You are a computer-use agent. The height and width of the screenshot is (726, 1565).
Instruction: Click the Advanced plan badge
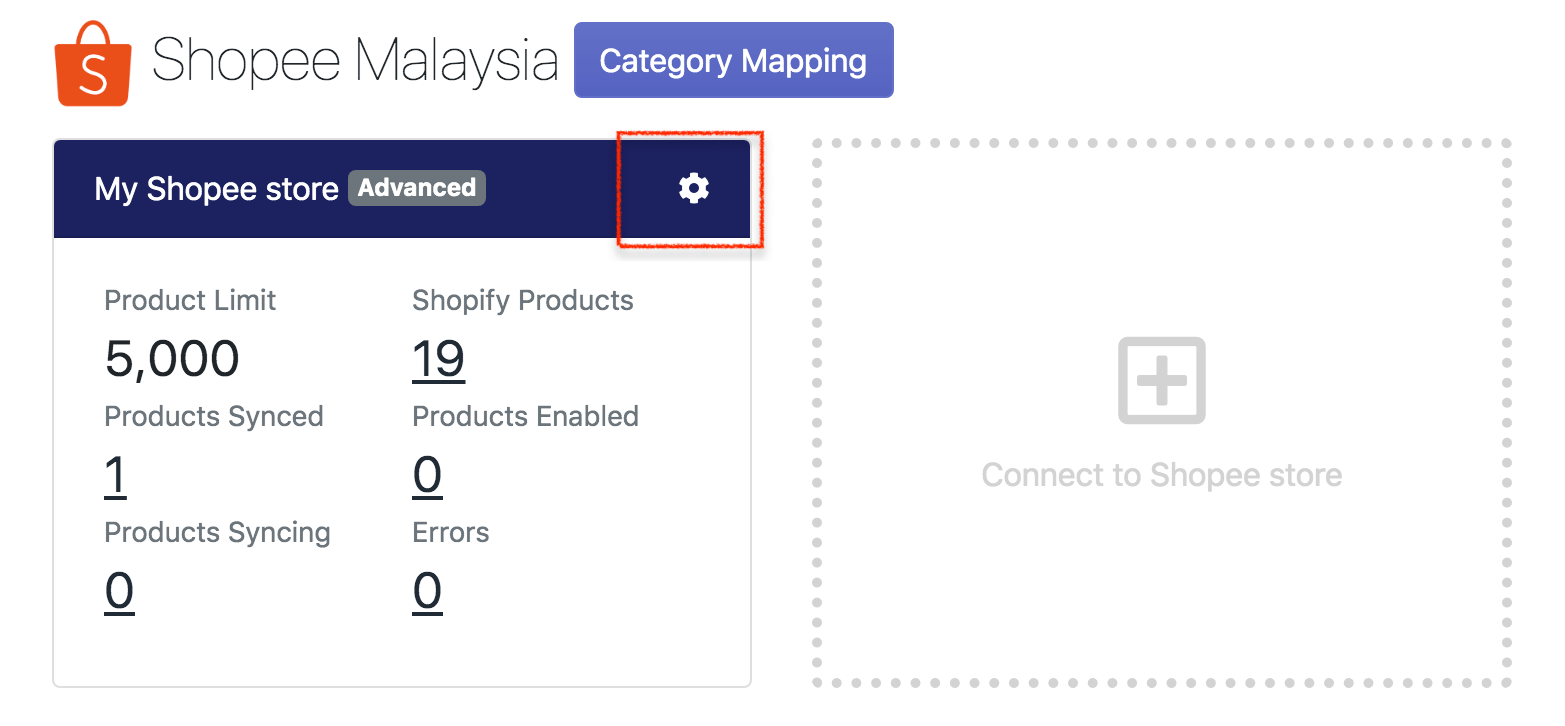click(416, 188)
